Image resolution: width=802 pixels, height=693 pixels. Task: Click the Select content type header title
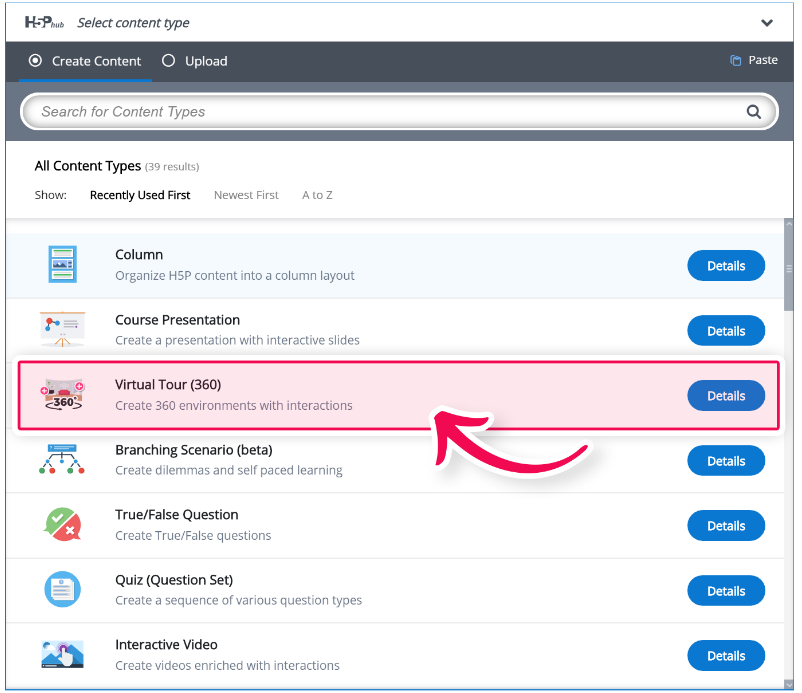click(x=133, y=23)
